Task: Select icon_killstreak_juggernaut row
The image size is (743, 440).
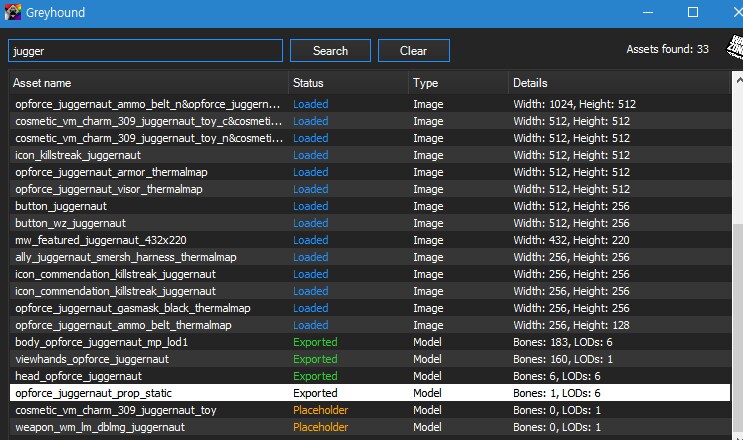Action: 370,155
